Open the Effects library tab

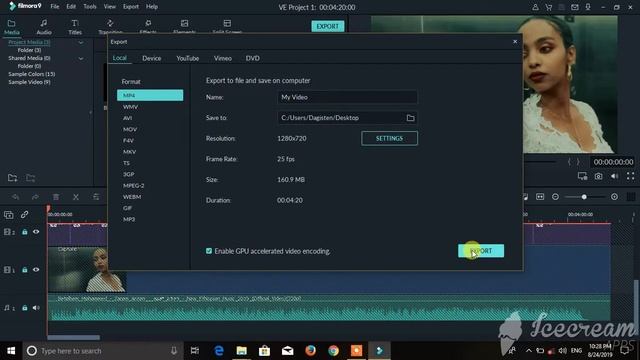(148, 27)
